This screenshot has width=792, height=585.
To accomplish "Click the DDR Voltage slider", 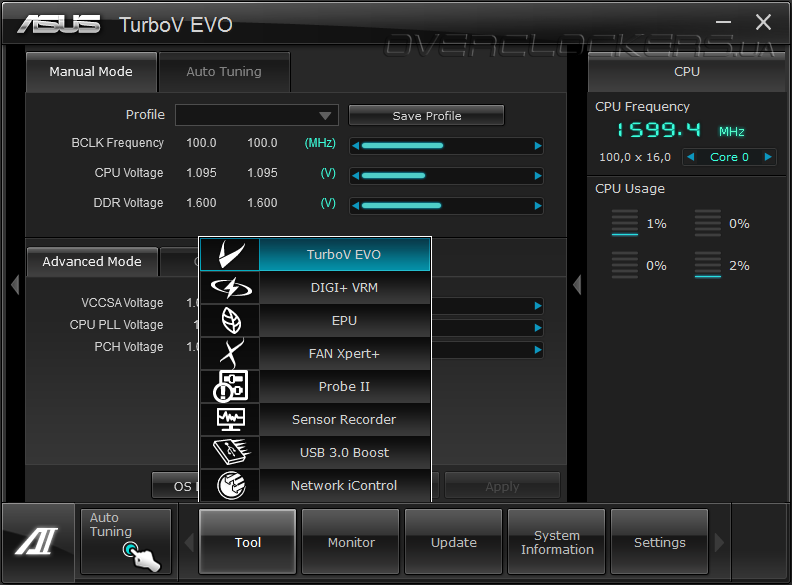I will (x=447, y=206).
